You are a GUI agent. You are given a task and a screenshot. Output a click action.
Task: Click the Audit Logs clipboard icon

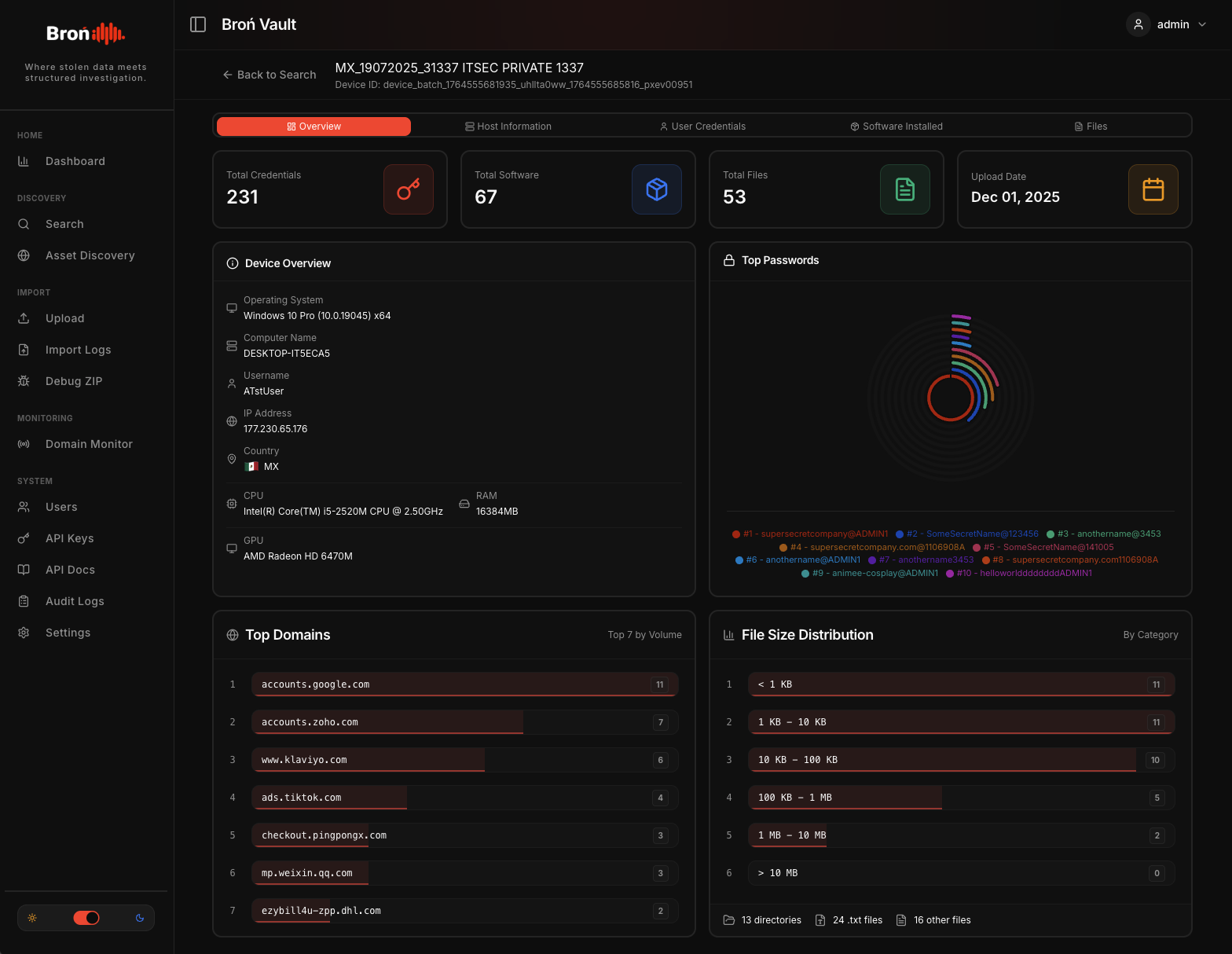point(24,601)
